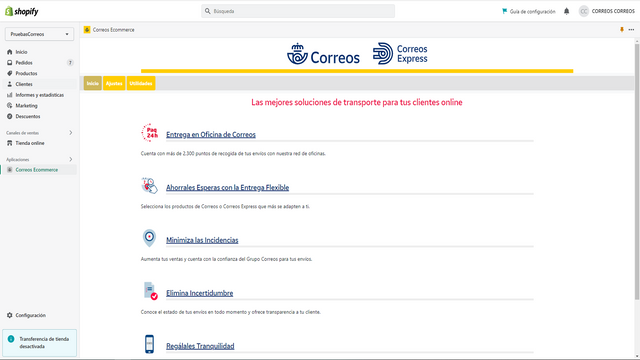Click the location pin Incidencias icon
640x360 pixels.
point(149,238)
